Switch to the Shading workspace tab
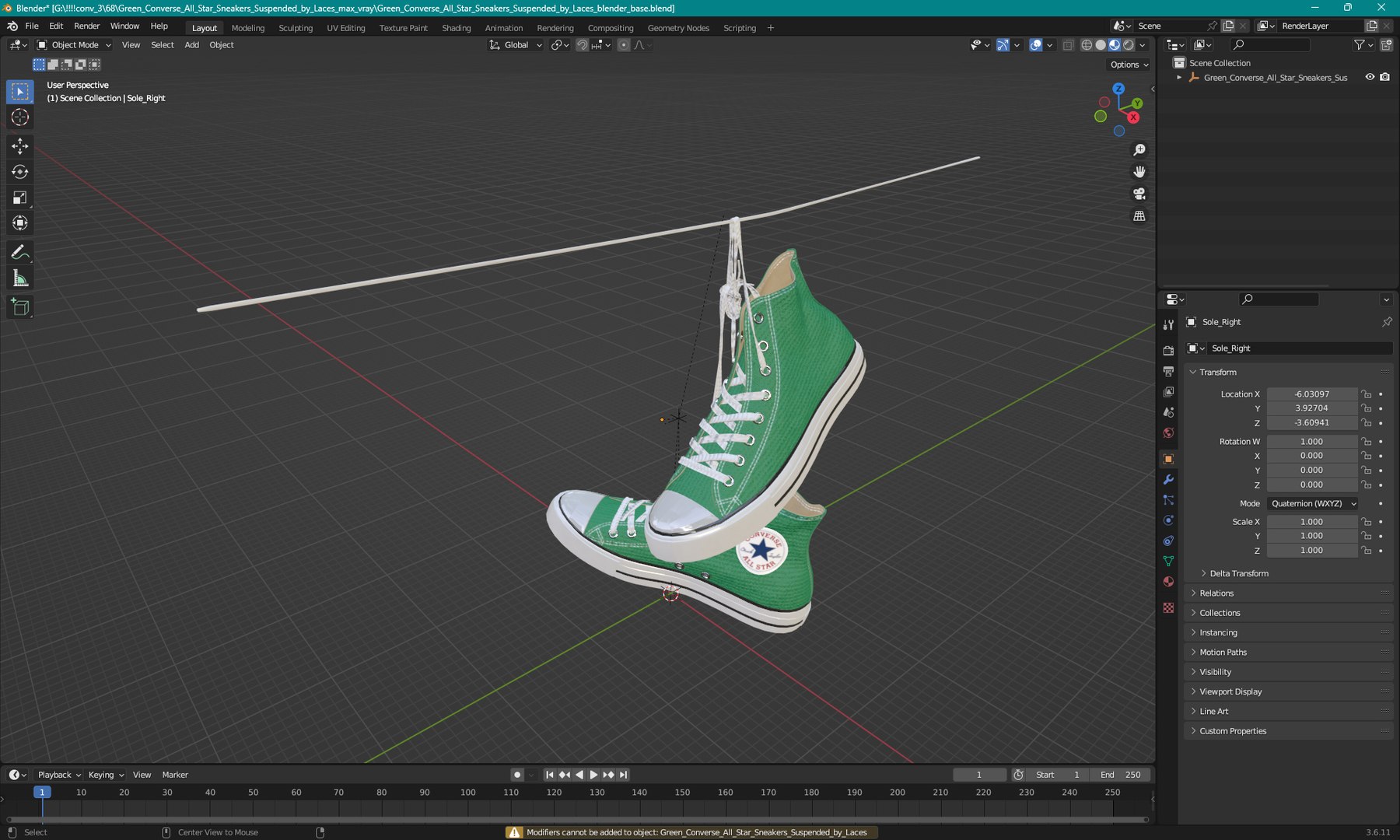This screenshot has width=1400, height=840. coord(457,28)
